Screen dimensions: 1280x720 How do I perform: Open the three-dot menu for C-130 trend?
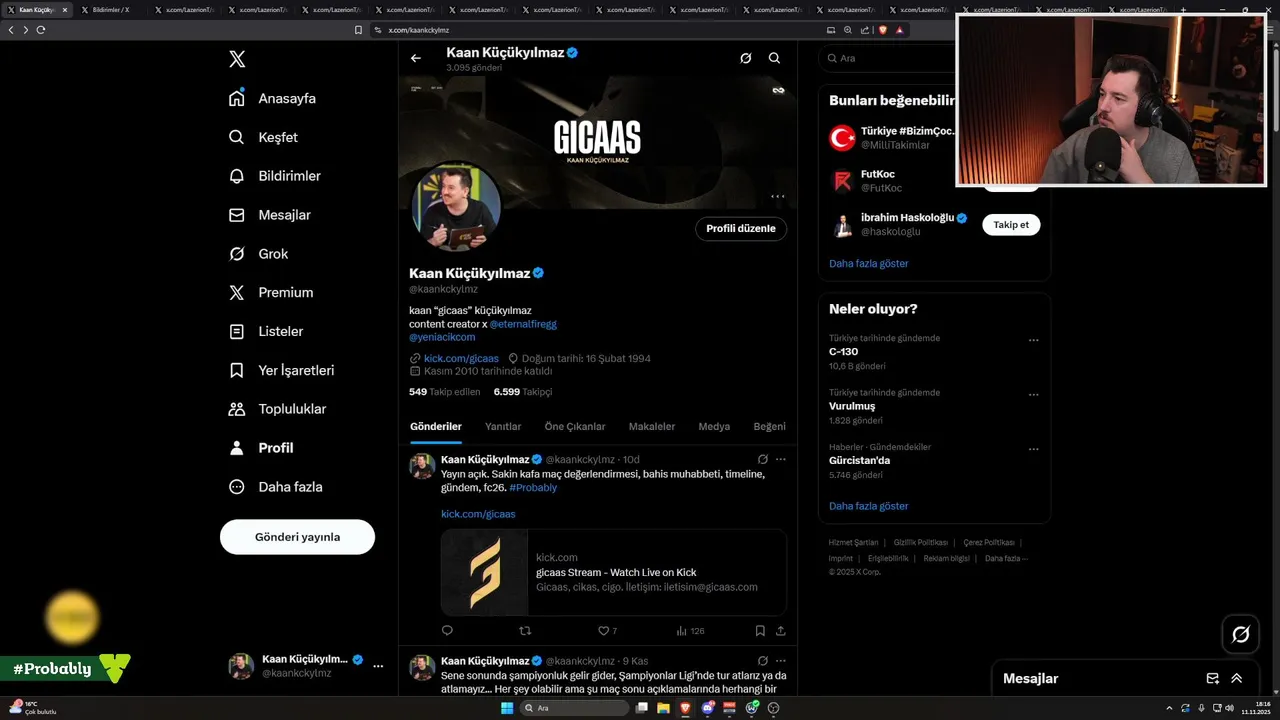pyautogui.click(x=1034, y=340)
